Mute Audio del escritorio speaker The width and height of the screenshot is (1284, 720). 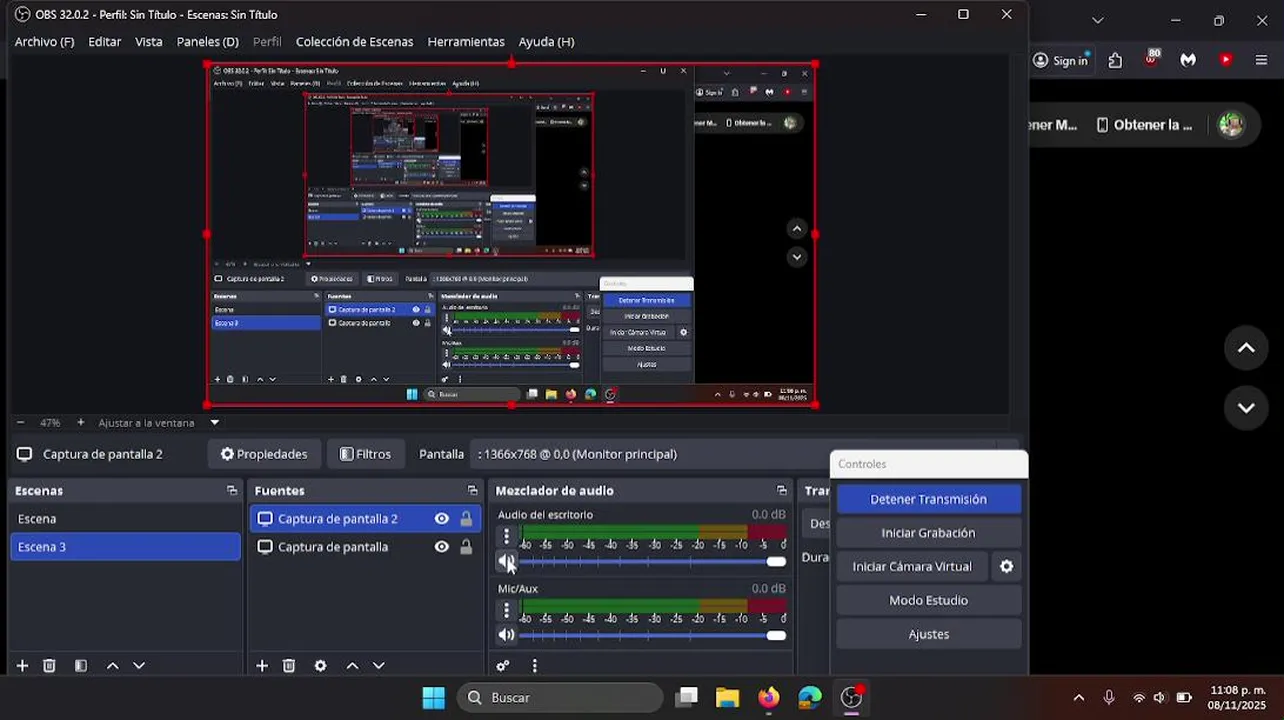click(x=506, y=562)
